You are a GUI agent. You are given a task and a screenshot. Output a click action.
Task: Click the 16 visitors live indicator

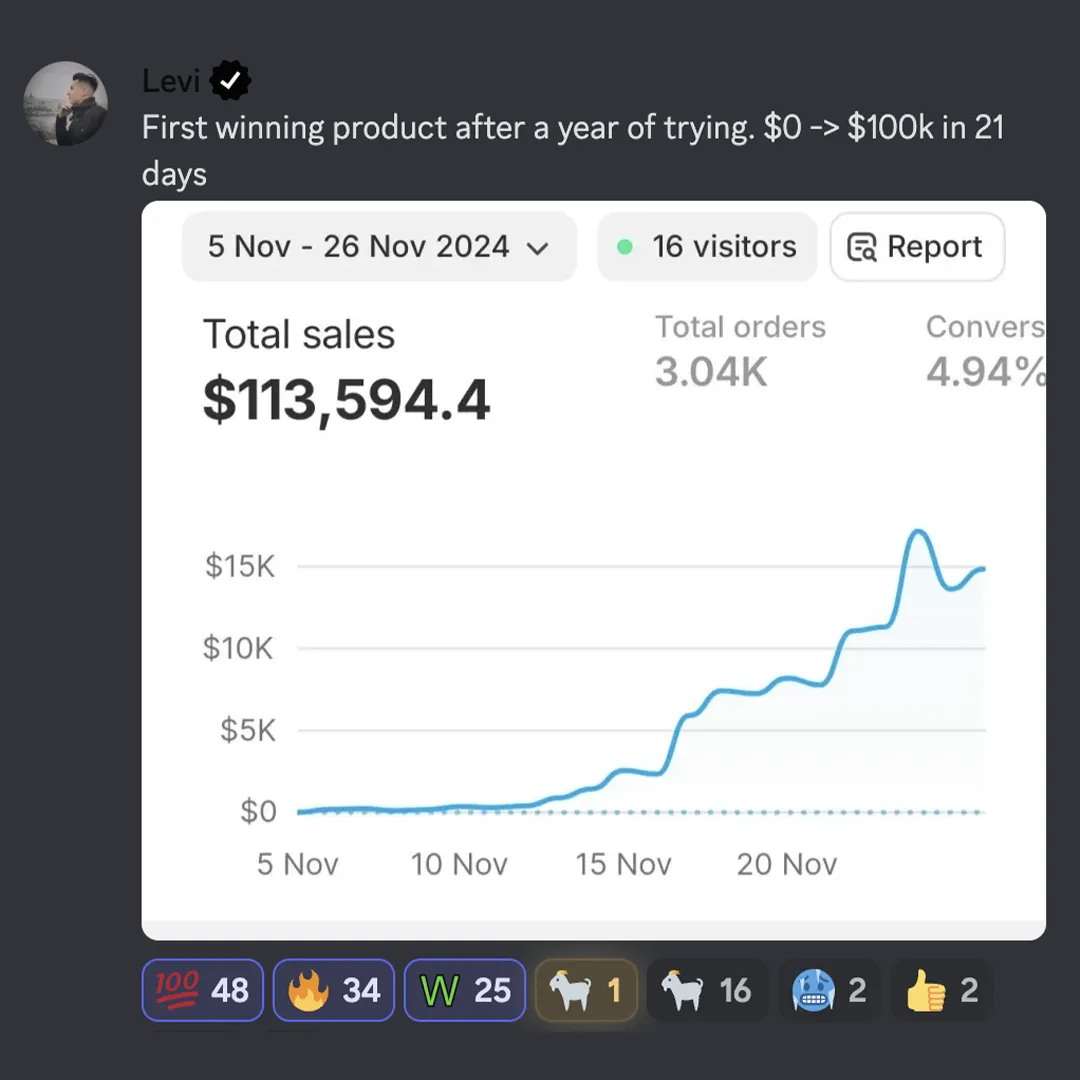(707, 247)
